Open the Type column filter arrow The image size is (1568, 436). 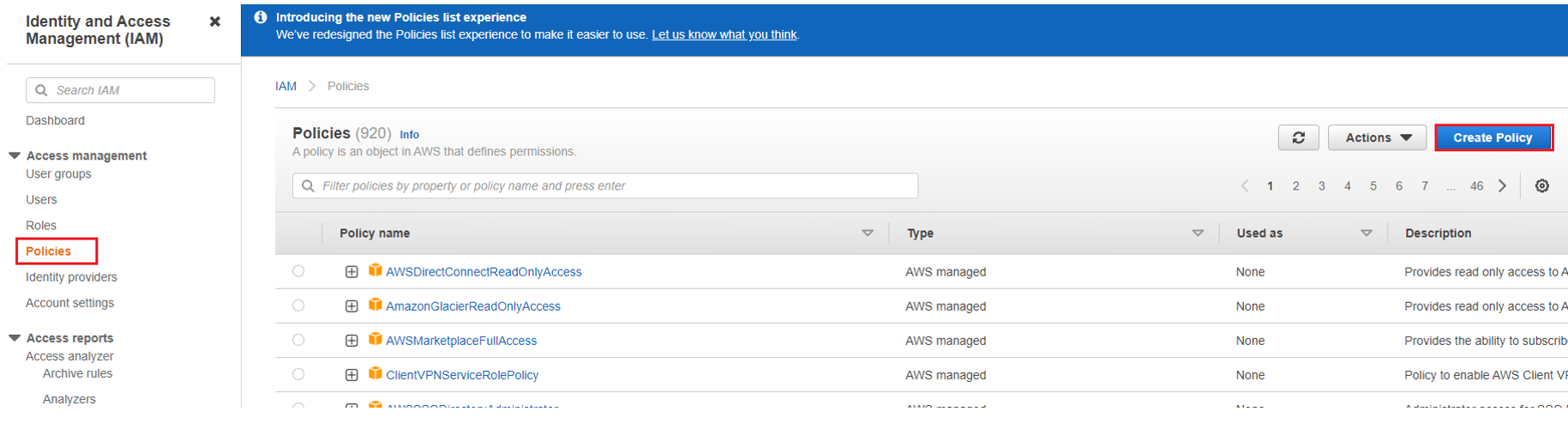tap(1198, 233)
